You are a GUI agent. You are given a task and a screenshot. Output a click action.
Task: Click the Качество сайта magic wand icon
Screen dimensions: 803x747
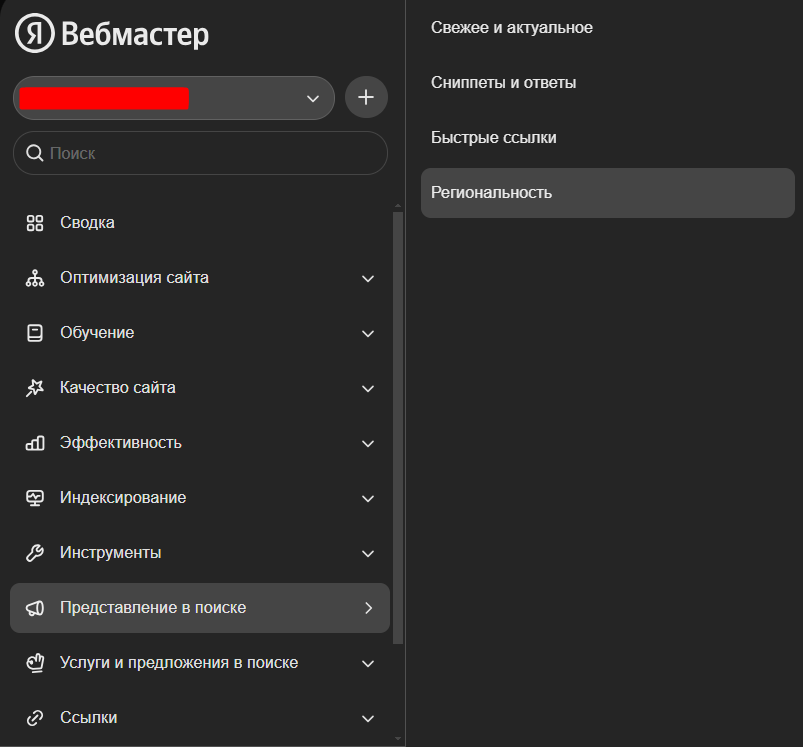[x=35, y=388]
